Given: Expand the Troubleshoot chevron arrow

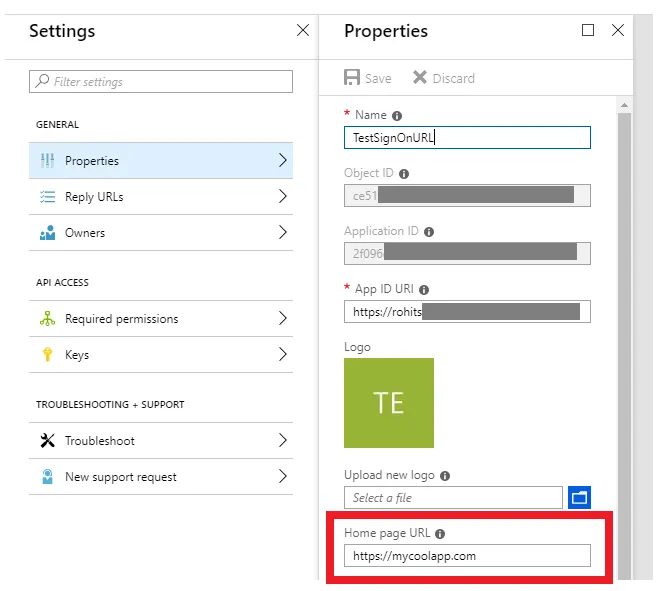Looking at the screenshot, I should click(x=282, y=441).
